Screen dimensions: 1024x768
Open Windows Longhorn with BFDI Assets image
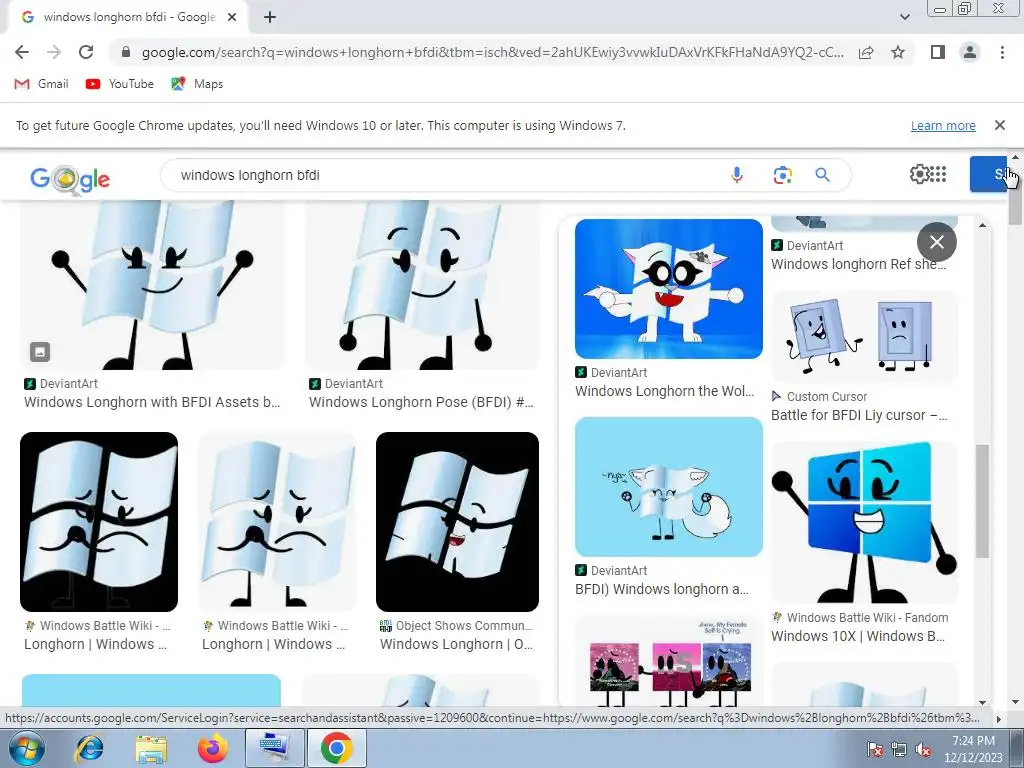152,285
